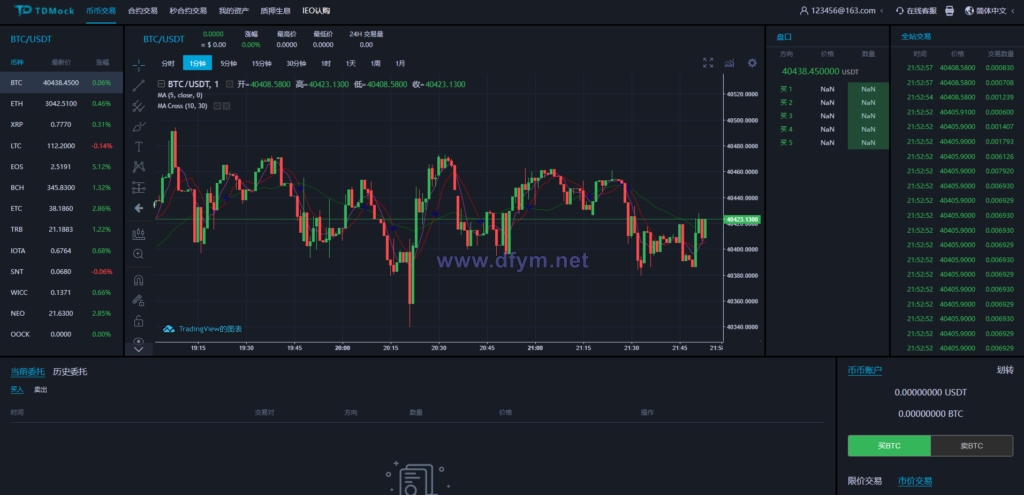Select the 30分钟 interval
The image size is (1024, 495).
[296, 63]
